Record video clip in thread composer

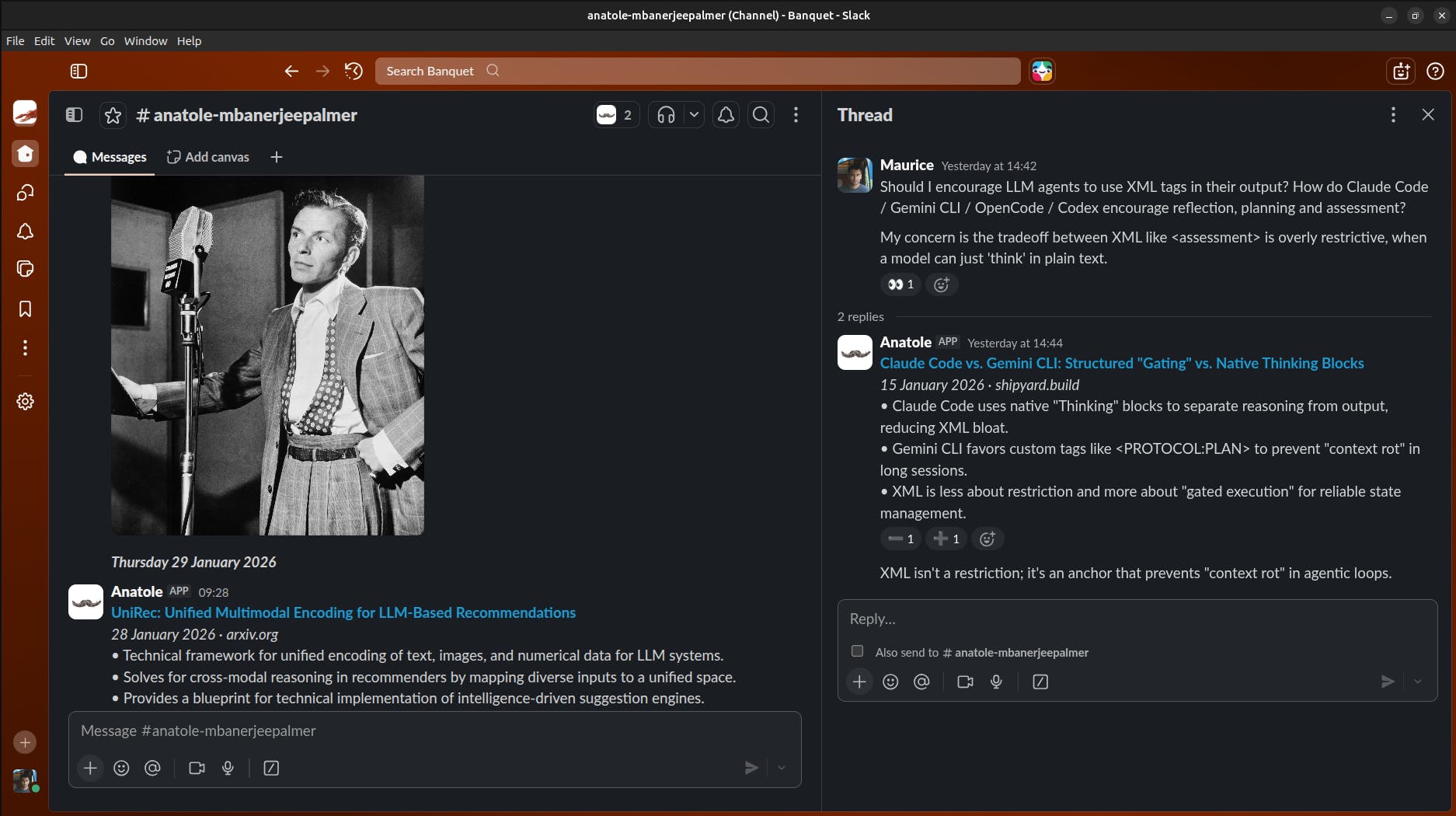[965, 682]
